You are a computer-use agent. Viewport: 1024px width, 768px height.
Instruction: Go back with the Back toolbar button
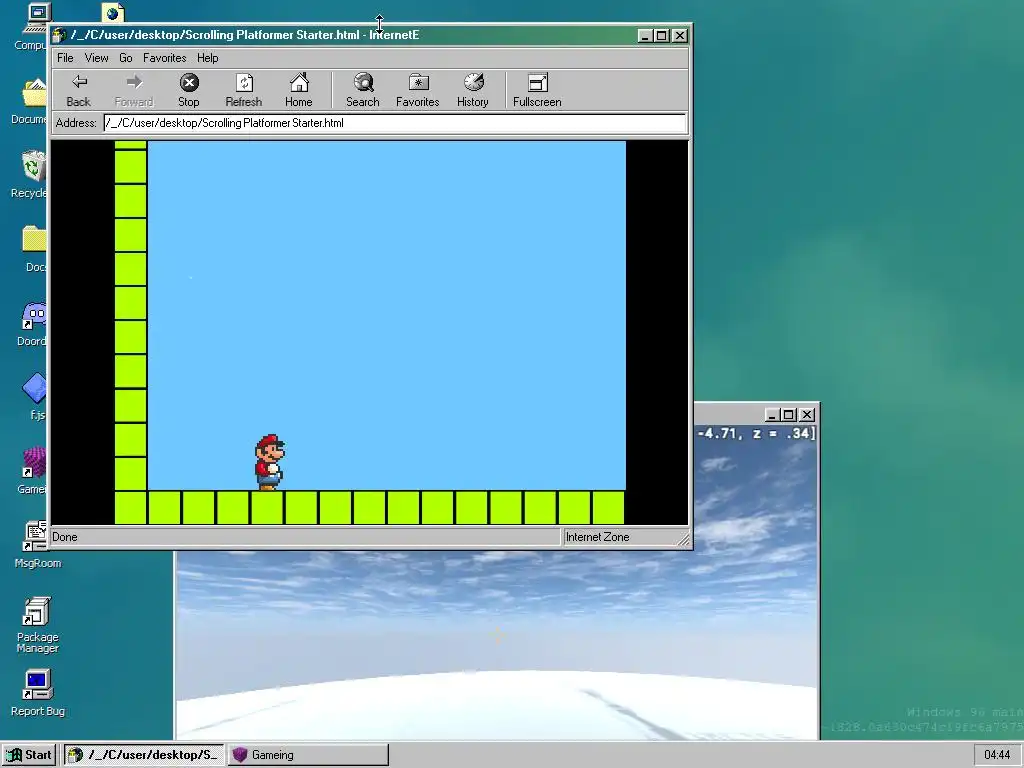tap(78, 90)
